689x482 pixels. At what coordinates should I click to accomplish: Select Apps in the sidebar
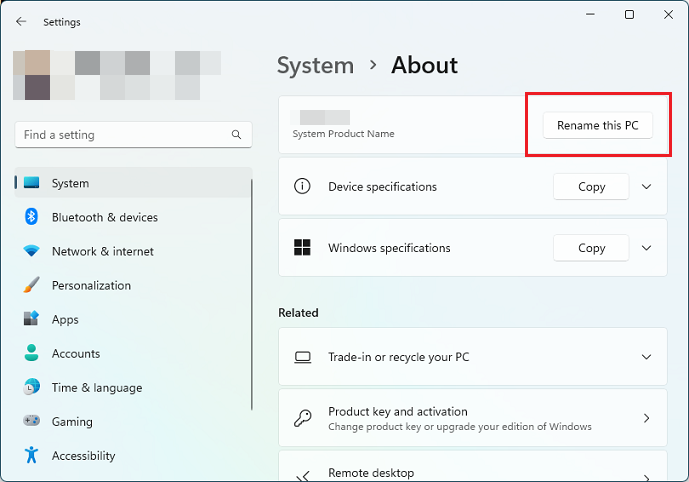[133, 319]
